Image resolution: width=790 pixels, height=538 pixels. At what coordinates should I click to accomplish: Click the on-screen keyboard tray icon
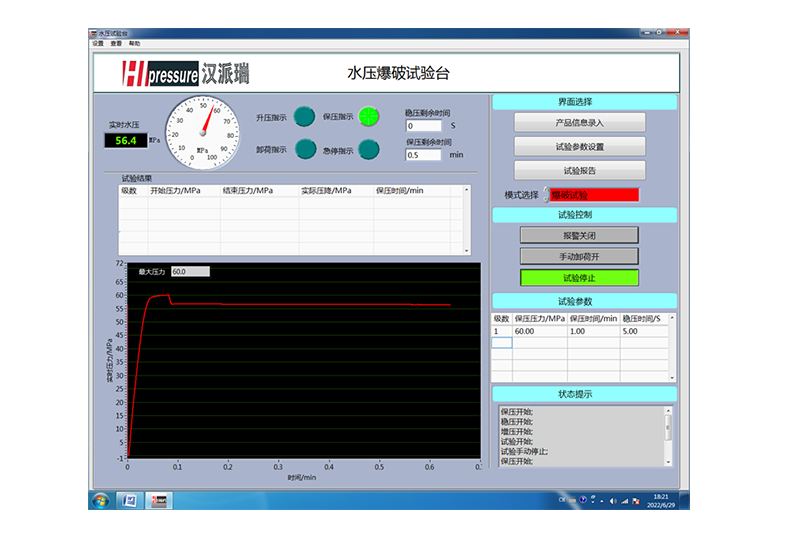pos(572,500)
